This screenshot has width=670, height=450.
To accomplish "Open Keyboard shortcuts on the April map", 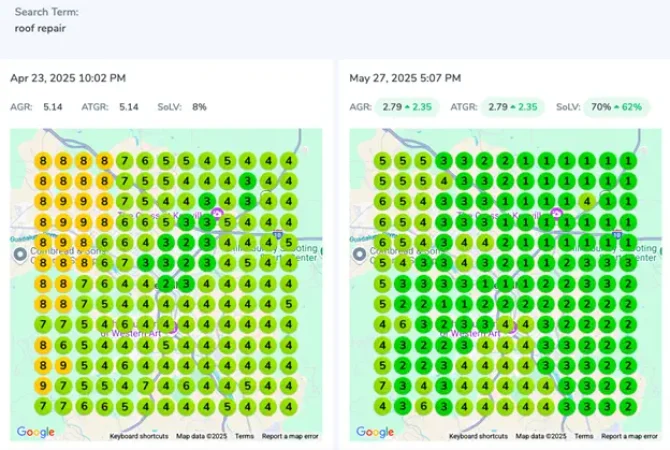I will pos(139,436).
